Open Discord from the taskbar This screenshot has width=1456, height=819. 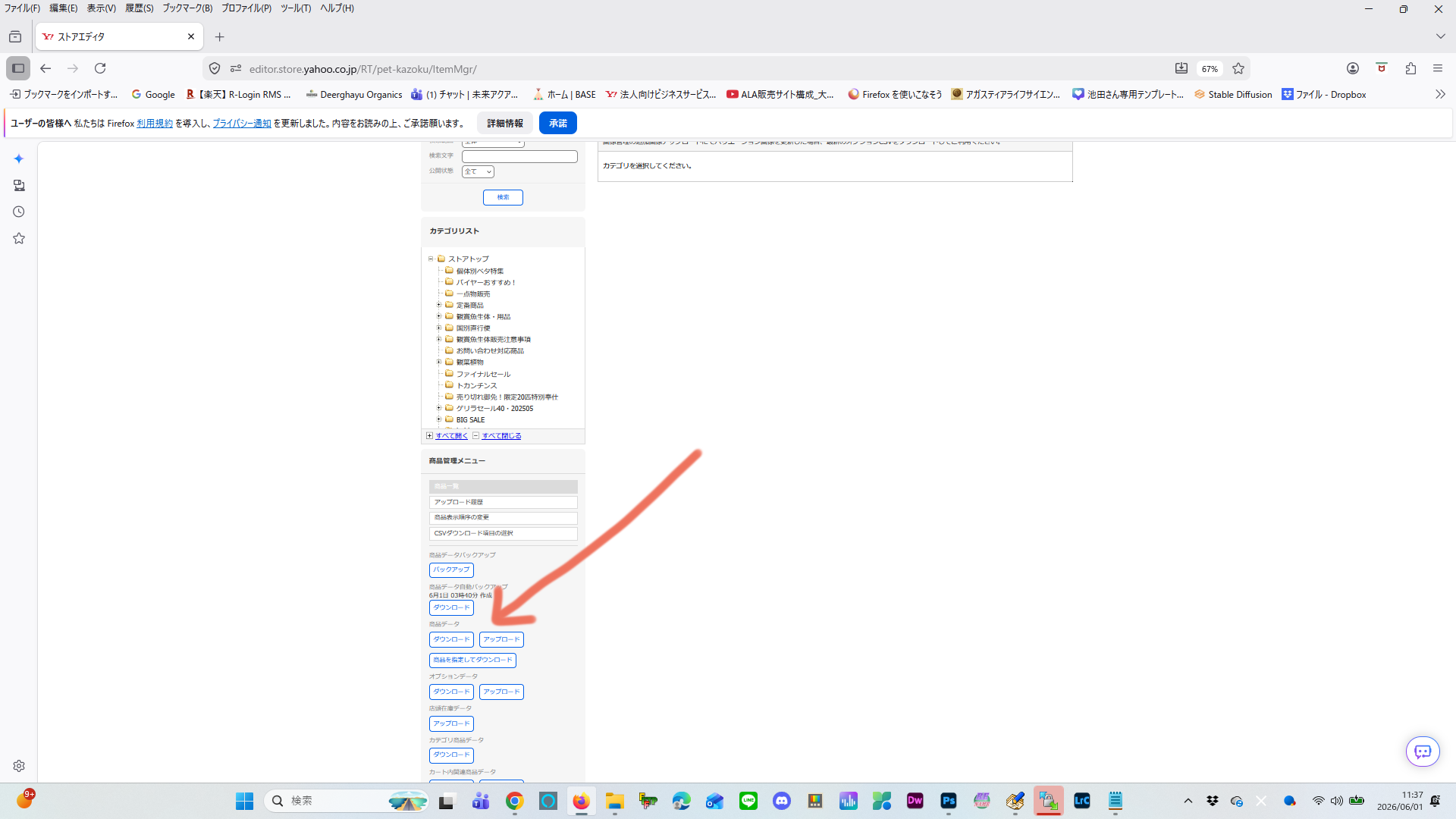pyautogui.click(x=782, y=801)
